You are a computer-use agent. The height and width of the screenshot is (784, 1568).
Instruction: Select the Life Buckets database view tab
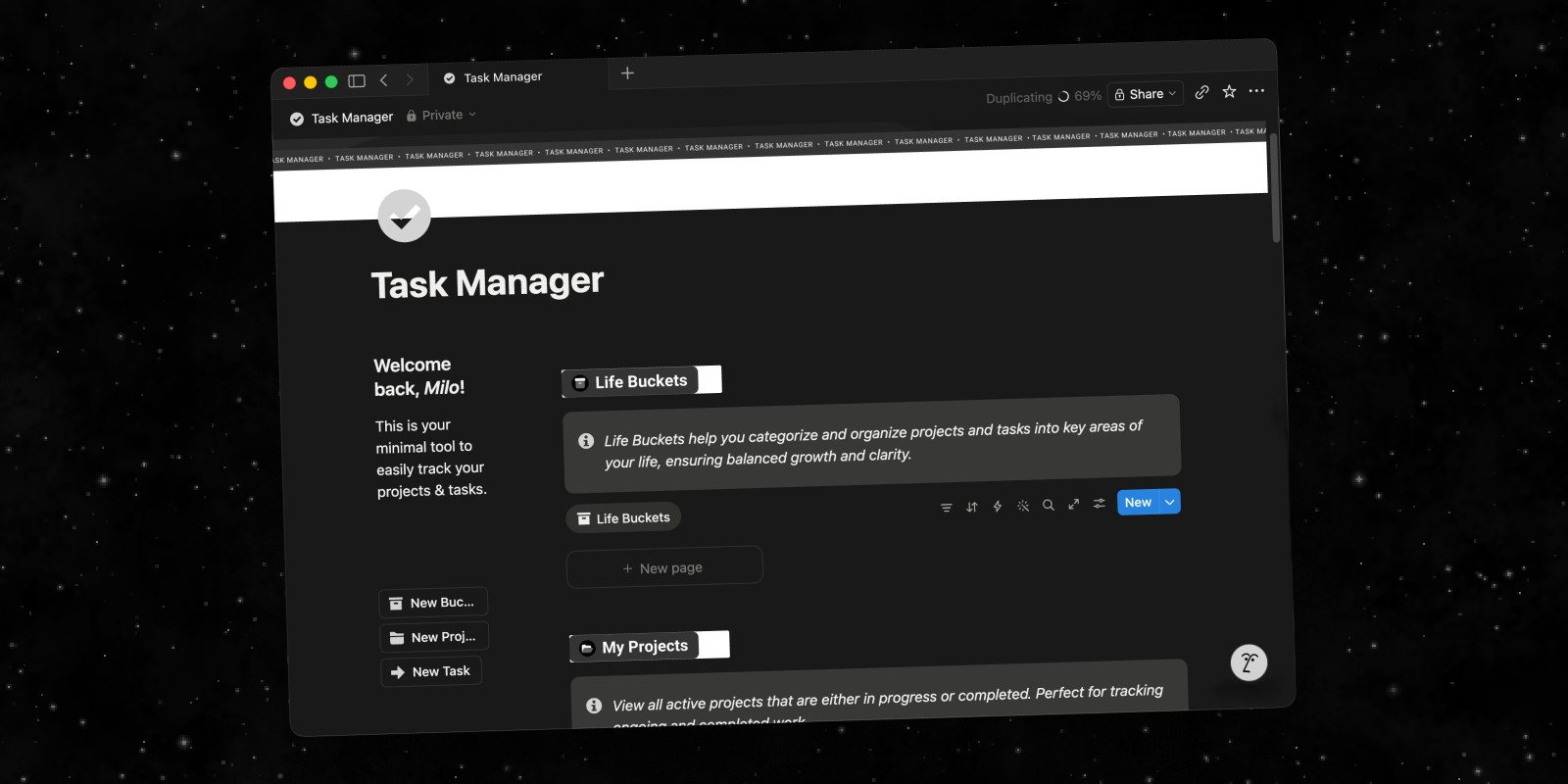point(623,517)
